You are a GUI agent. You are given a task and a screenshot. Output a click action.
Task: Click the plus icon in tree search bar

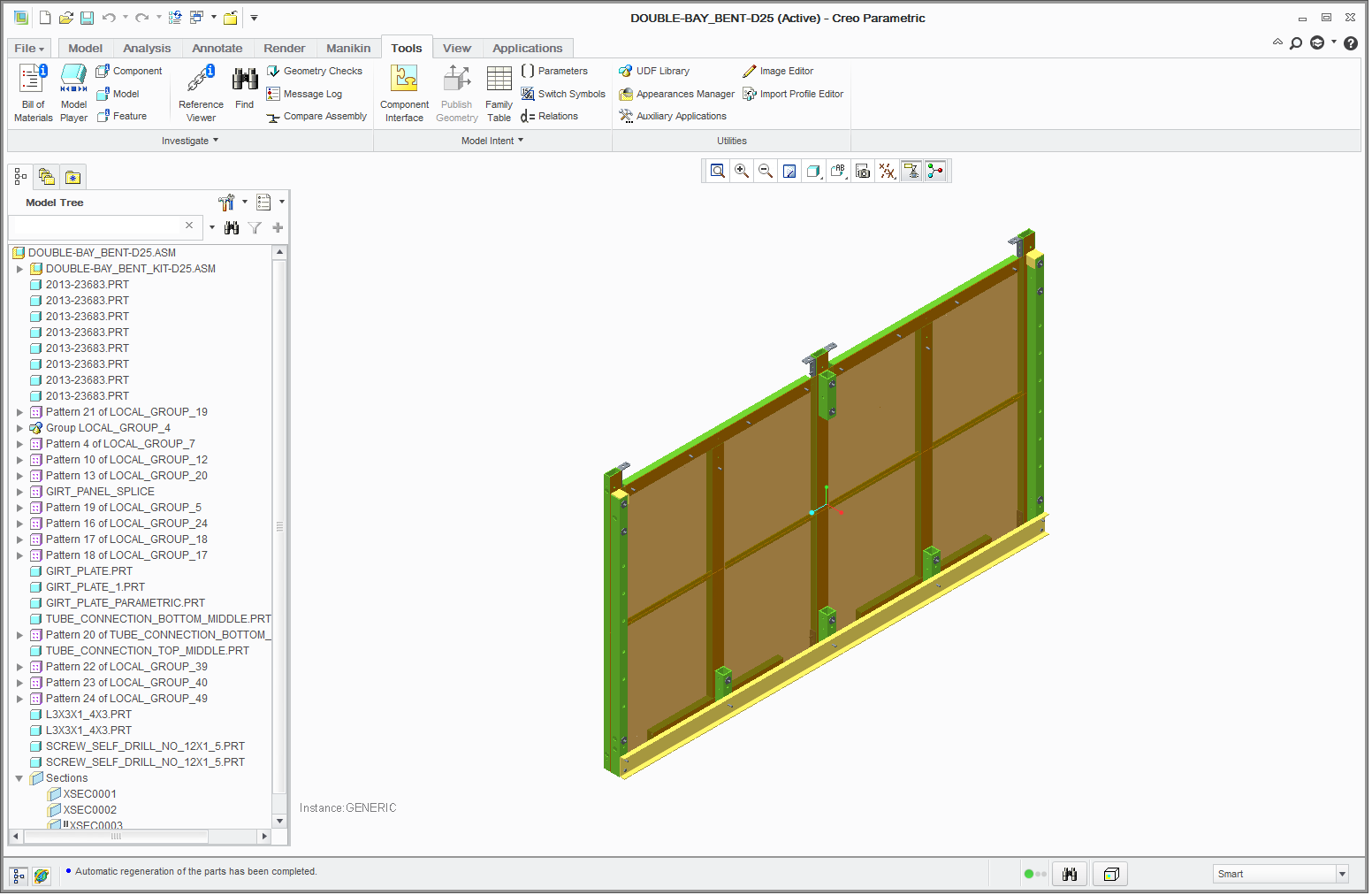coord(278,227)
